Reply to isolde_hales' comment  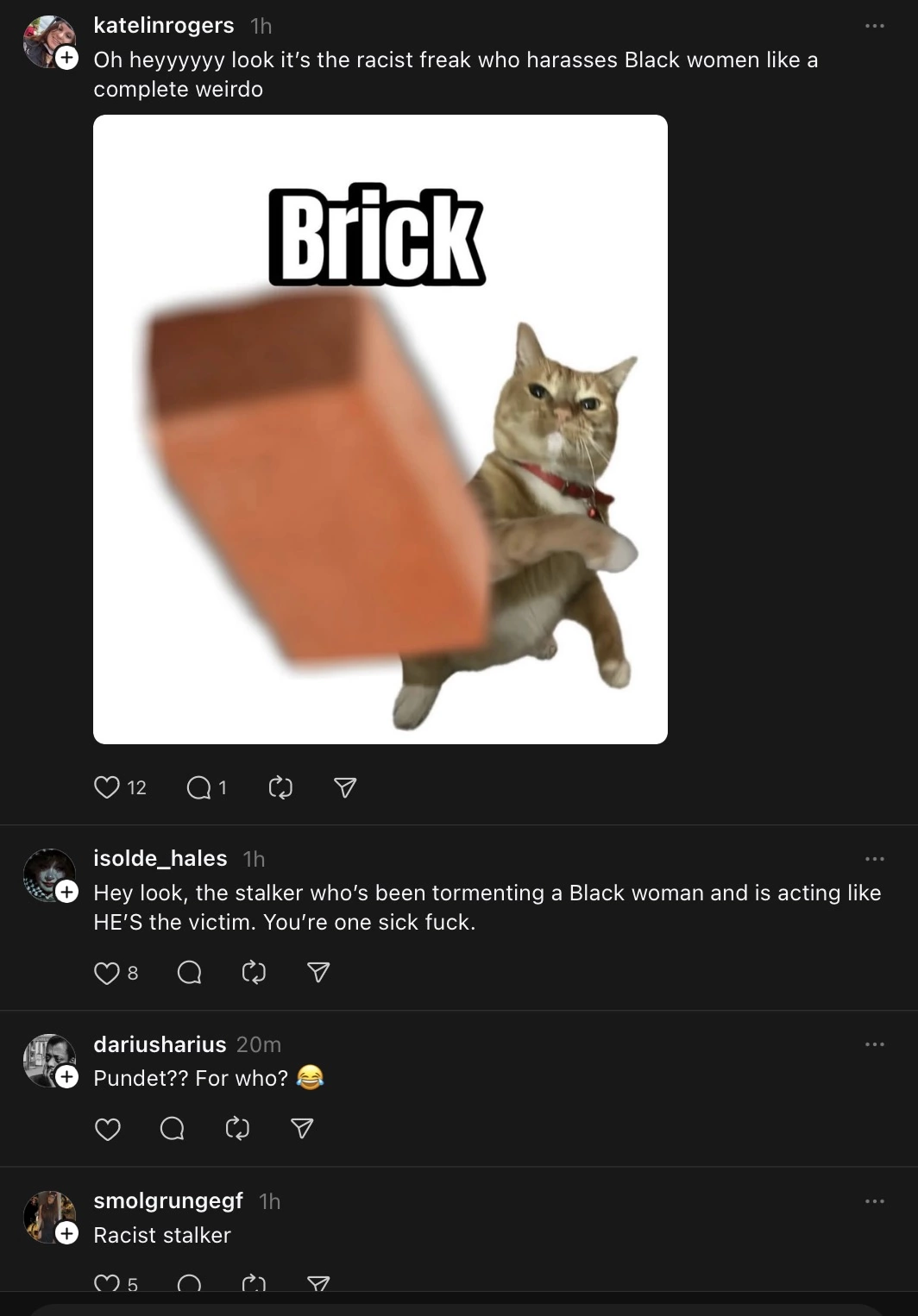click(189, 973)
